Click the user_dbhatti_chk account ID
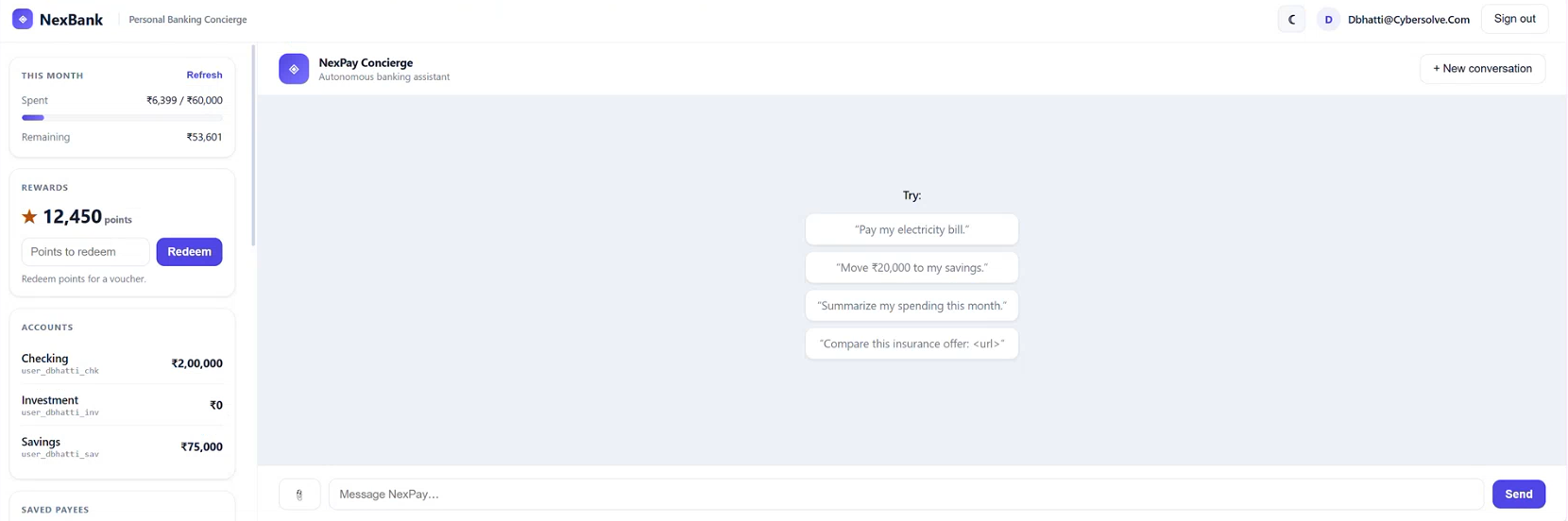The image size is (1568, 521). point(60,371)
